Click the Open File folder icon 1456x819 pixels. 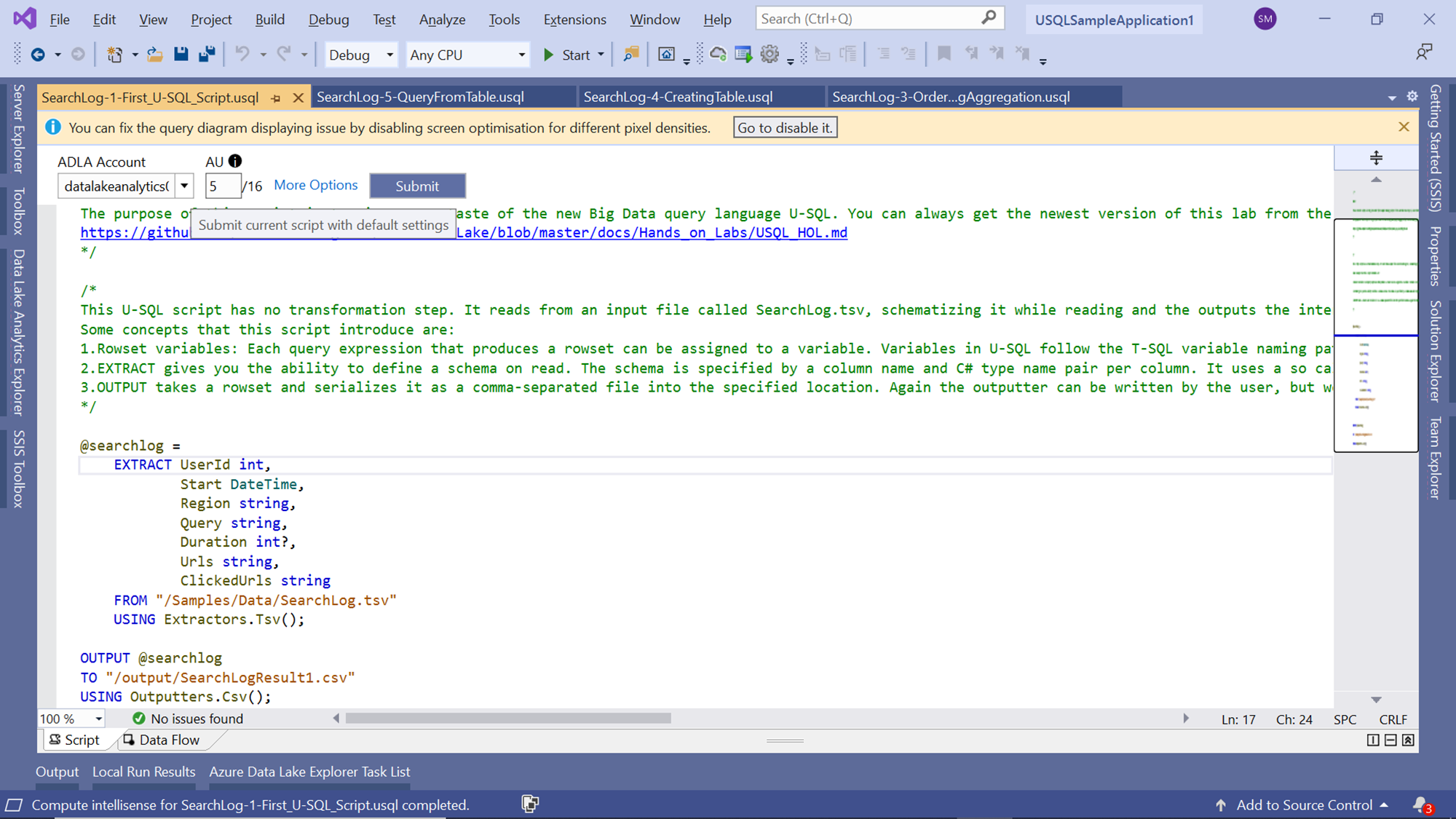coord(154,54)
